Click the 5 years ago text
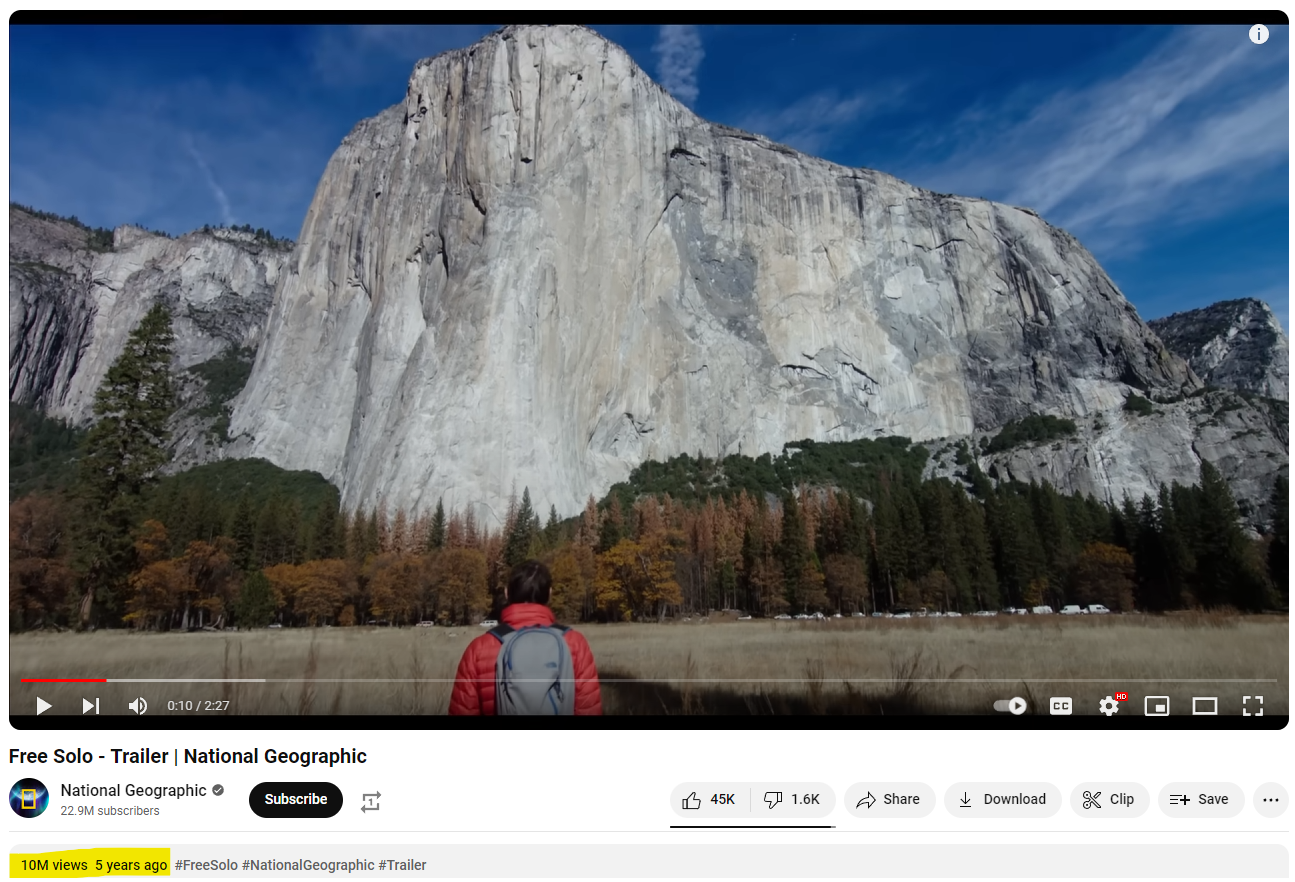The width and height of the screenshot is (1295, 882). (x=131, y=865)
